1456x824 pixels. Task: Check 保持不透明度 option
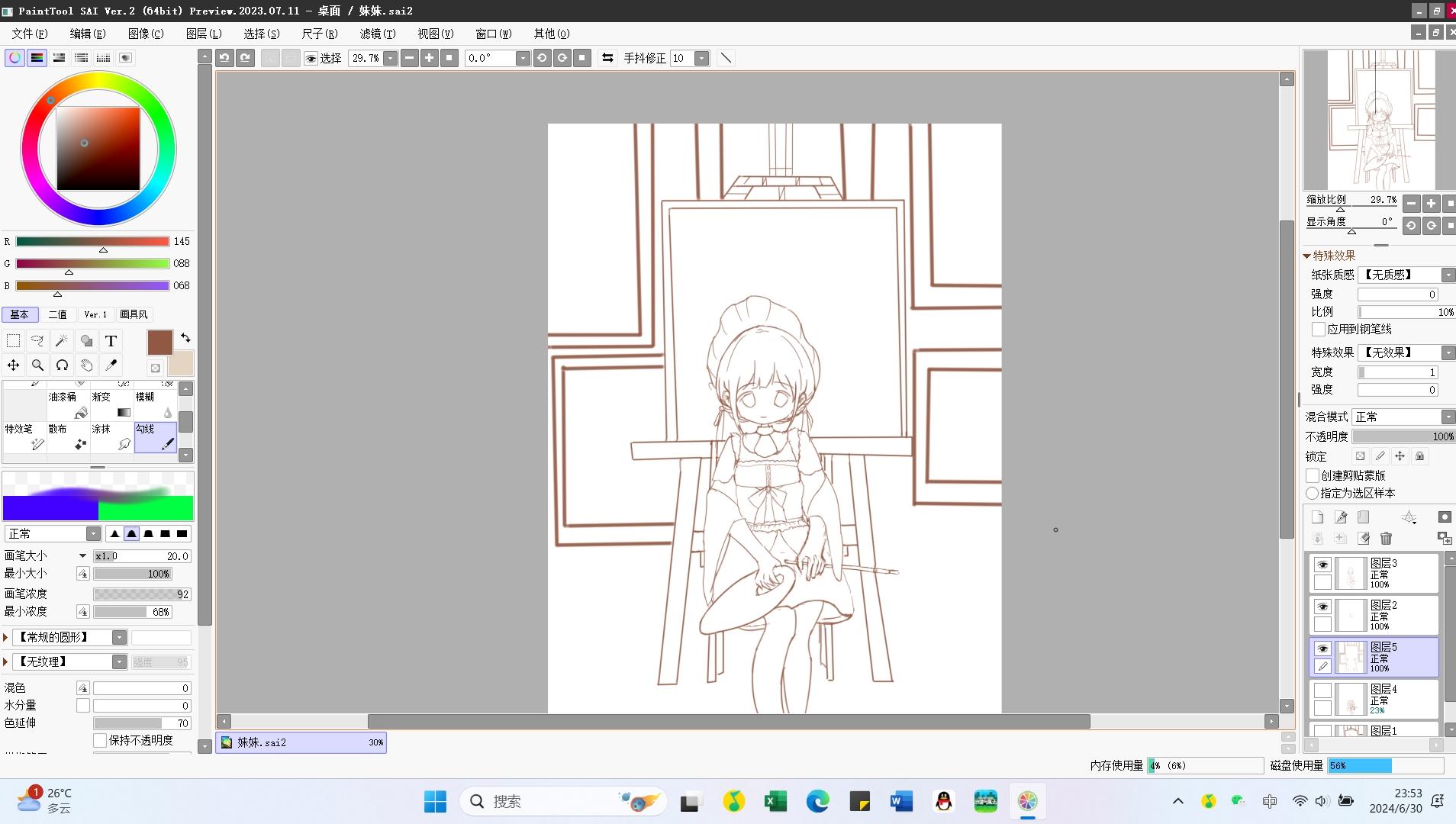pyautogui.click(x=100, y=740)
